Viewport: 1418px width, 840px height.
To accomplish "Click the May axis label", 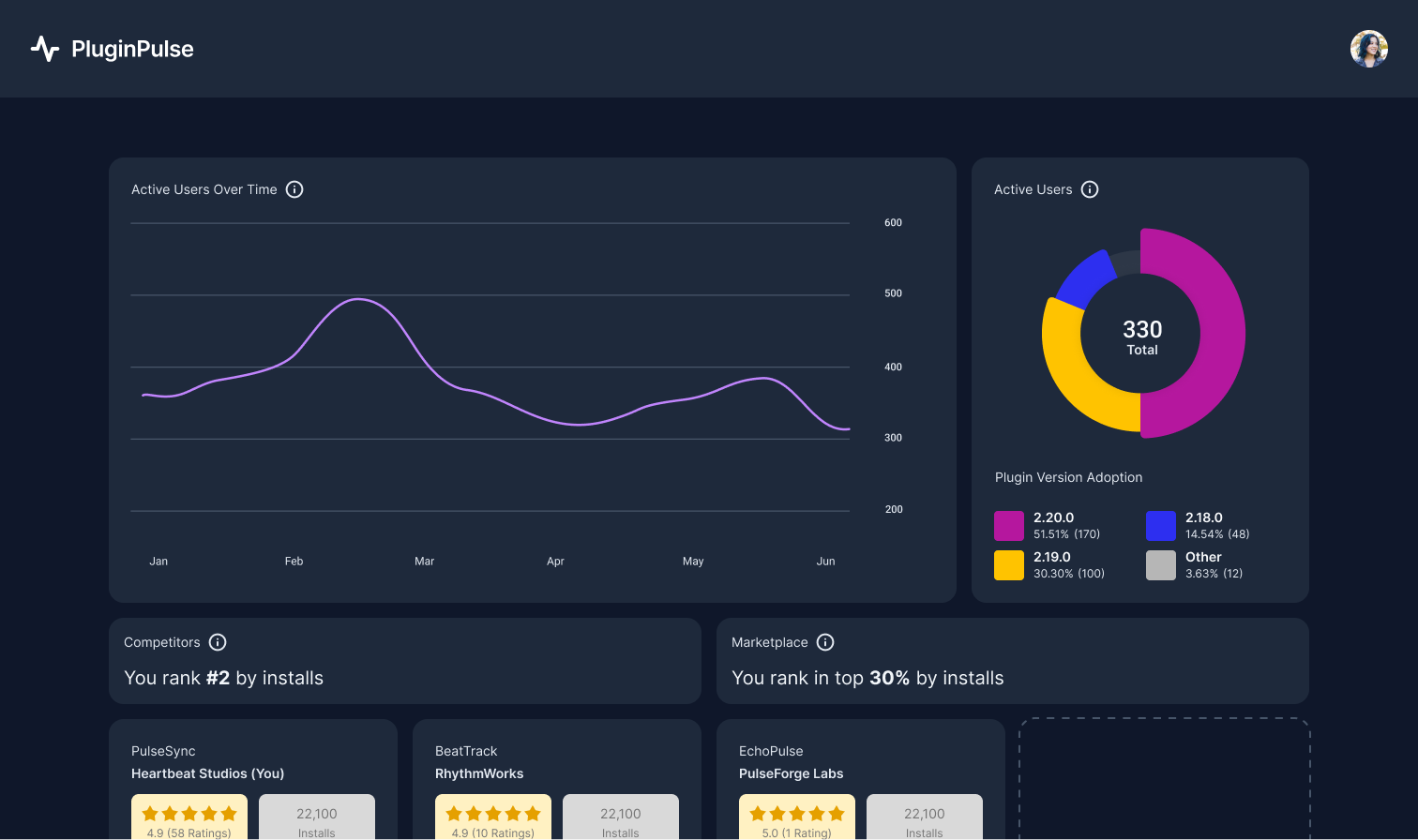I will [x=693, y=561].
